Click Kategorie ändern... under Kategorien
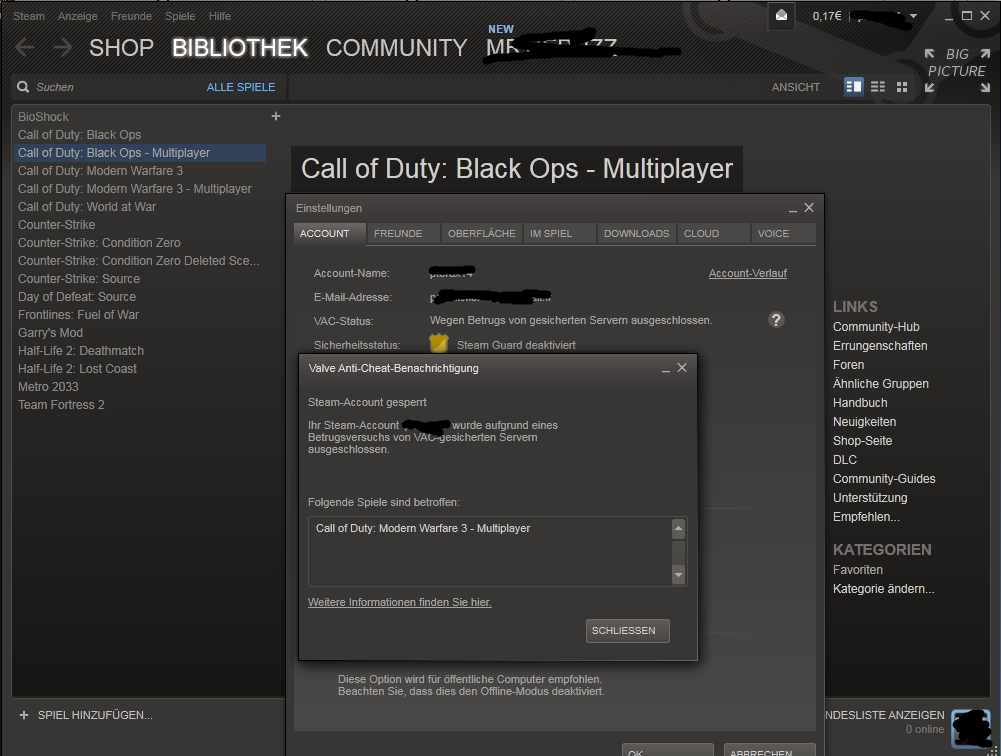The height and width of the screenshot is (756, 1001). pos(883,589)
